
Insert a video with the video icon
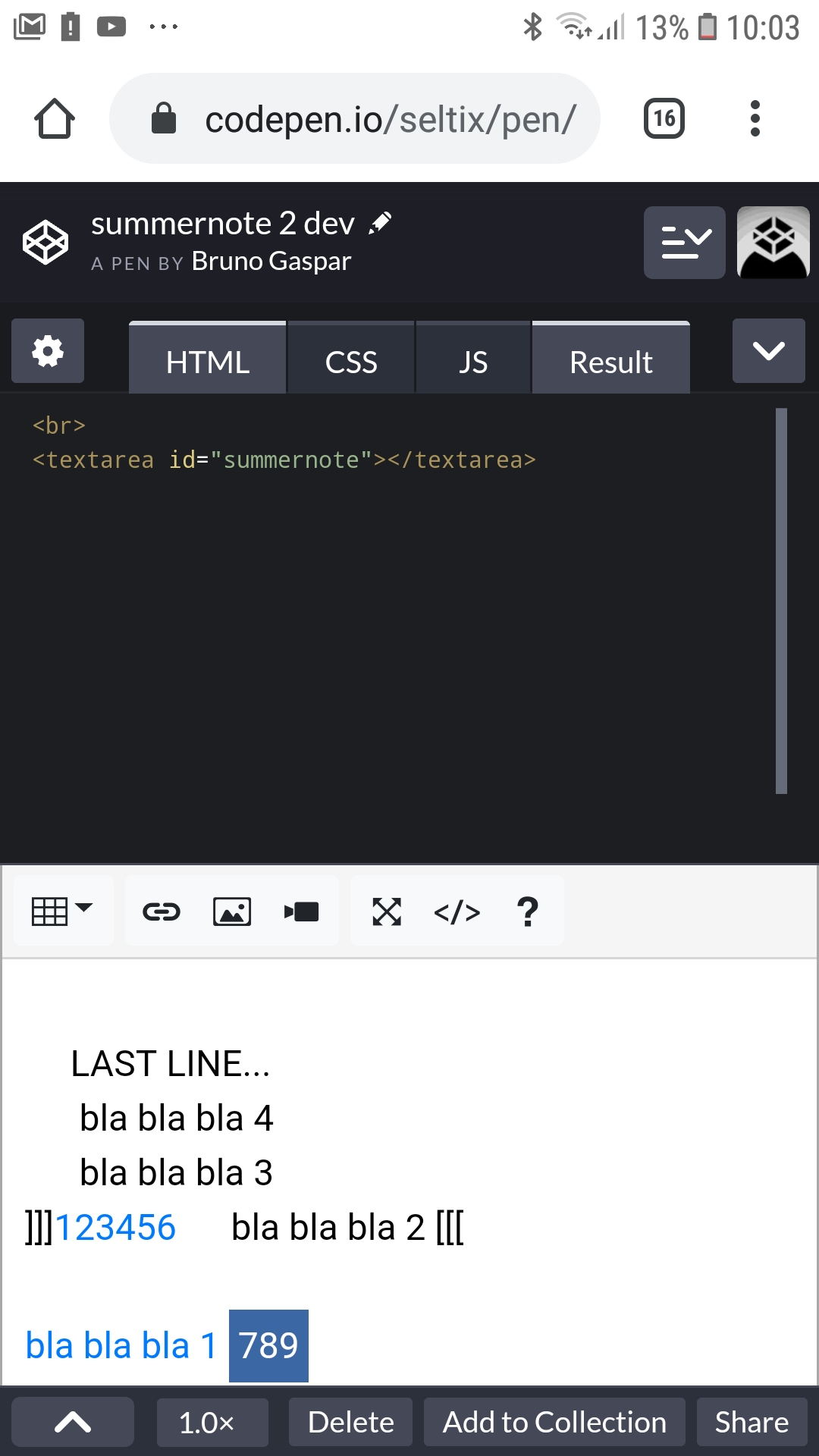(x=301, y=910)
